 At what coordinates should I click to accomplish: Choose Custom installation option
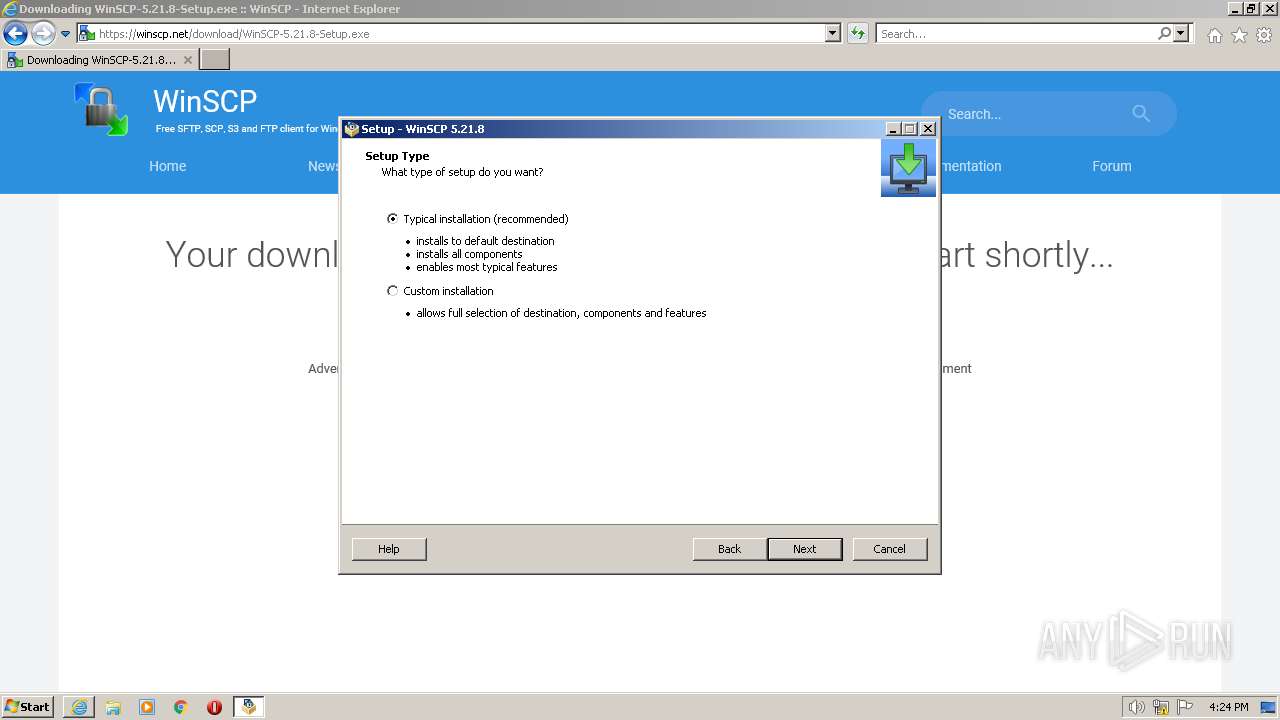(x=392, y=291)
